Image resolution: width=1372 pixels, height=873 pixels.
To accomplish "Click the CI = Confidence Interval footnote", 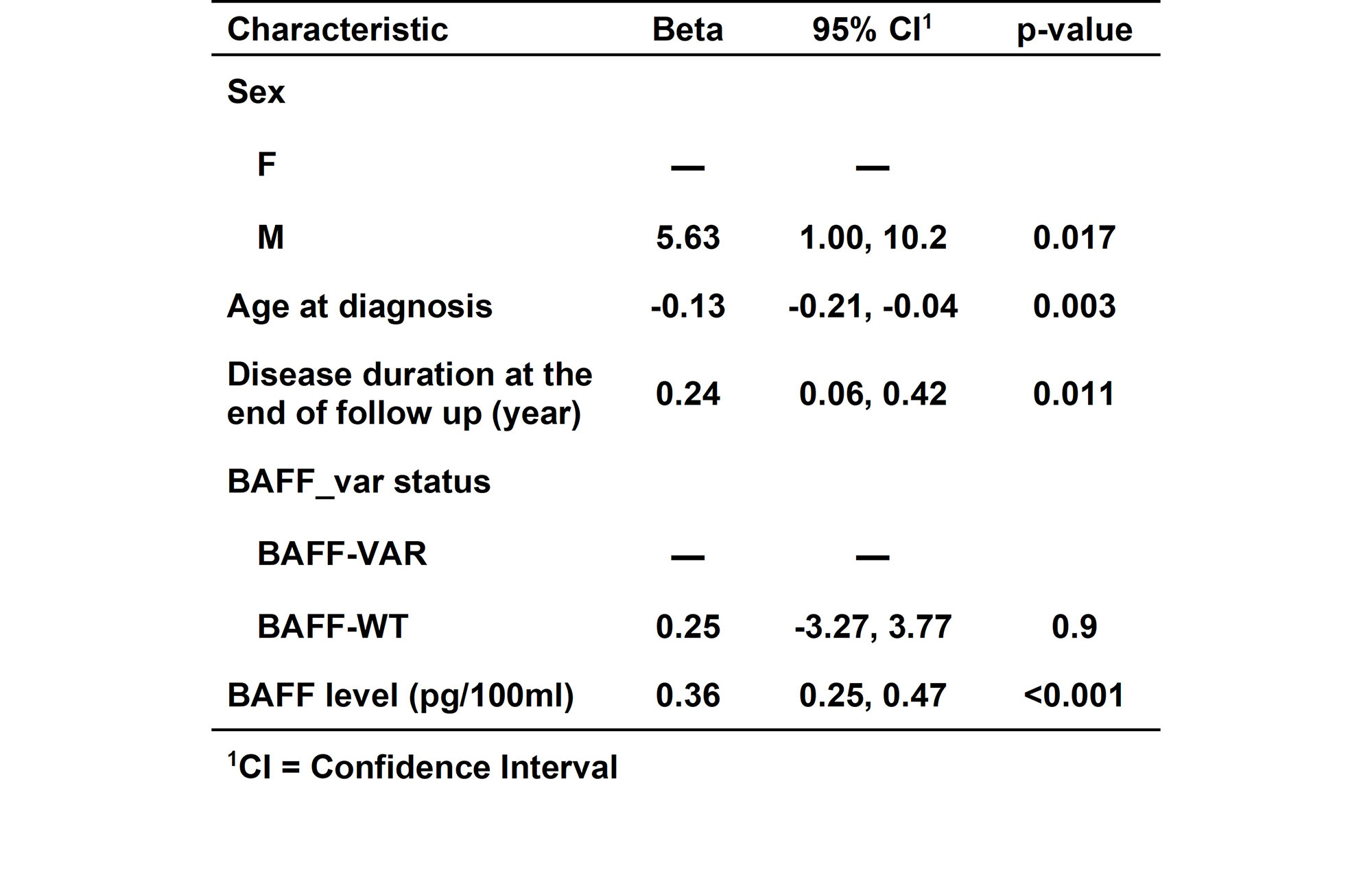I will pos(423,767).
